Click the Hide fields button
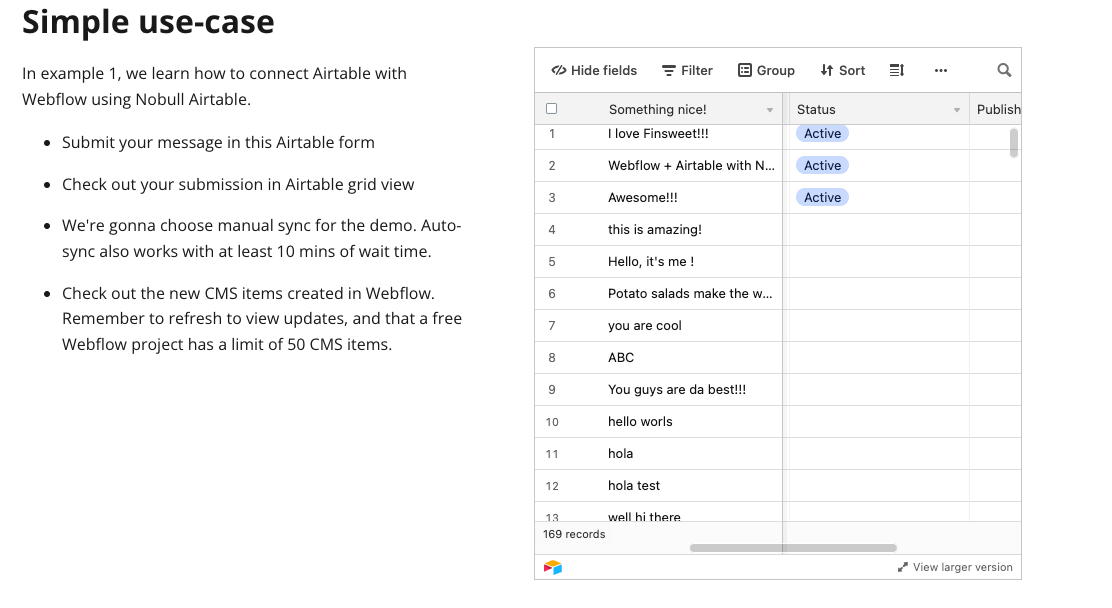This screenshot has width=1112, height=608. pyautogui.click(x=594, y=70)
